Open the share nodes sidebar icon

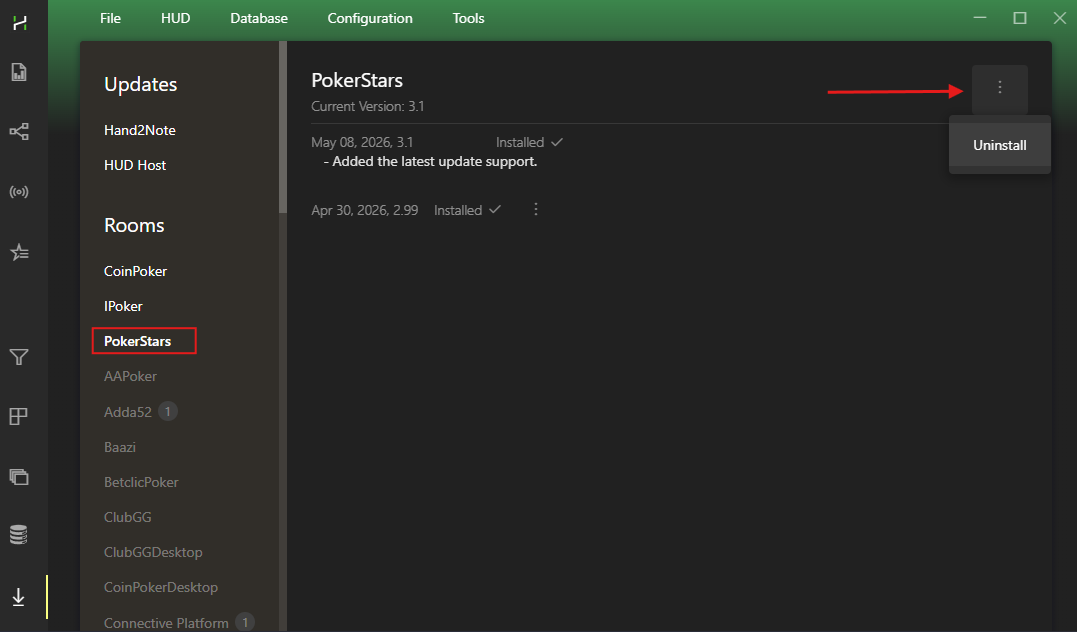point(19,131)
